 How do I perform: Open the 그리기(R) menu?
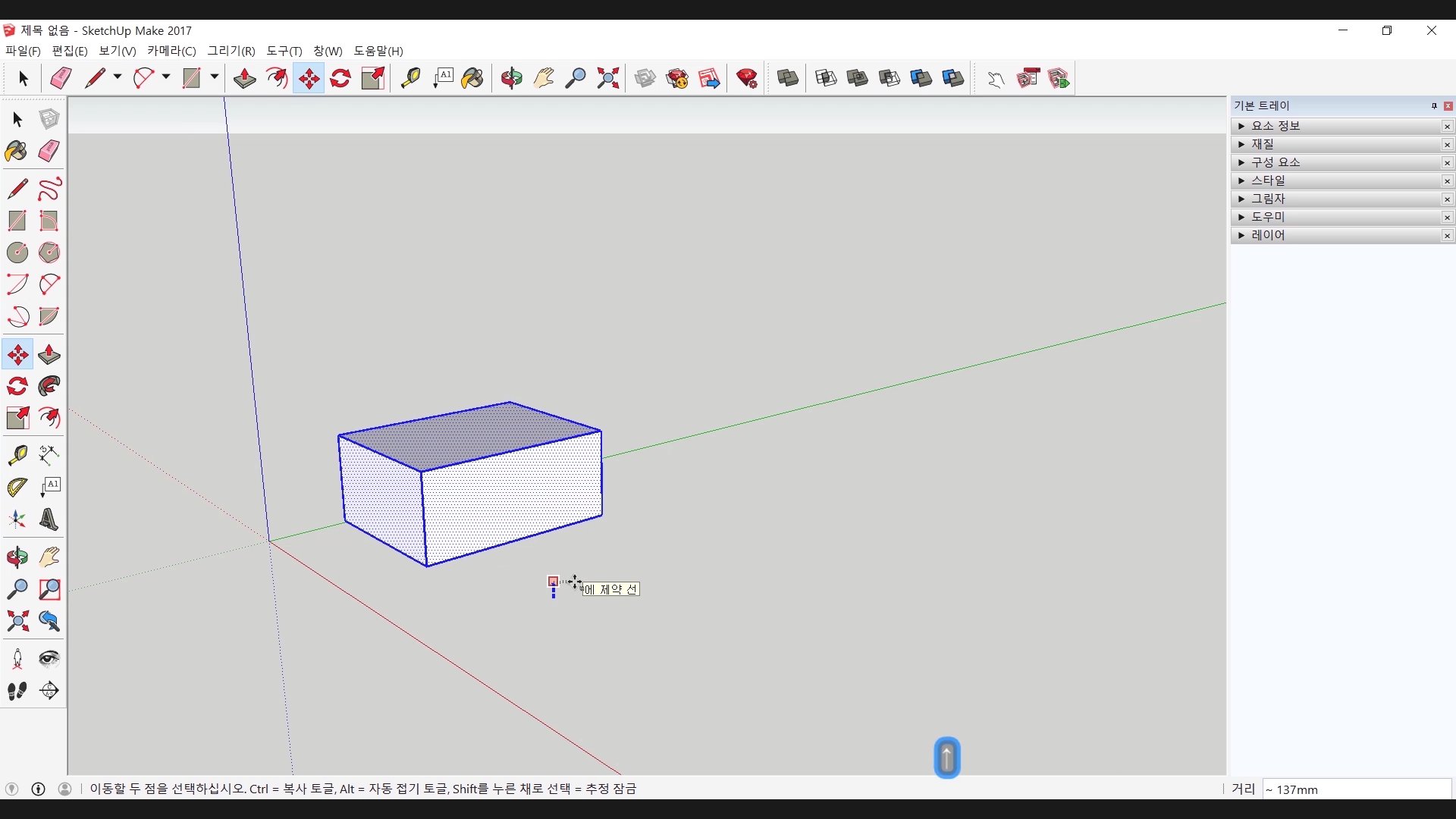tap(231, 51)
